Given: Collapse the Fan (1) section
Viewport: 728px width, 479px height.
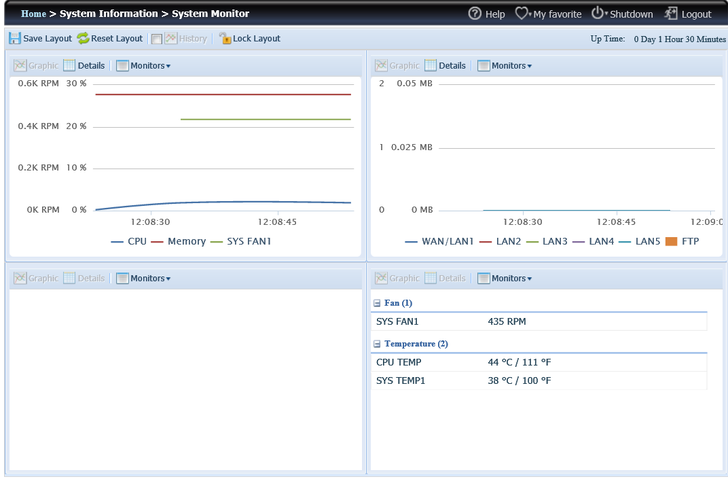Looking at the screenshot, I should click(377, 302).
